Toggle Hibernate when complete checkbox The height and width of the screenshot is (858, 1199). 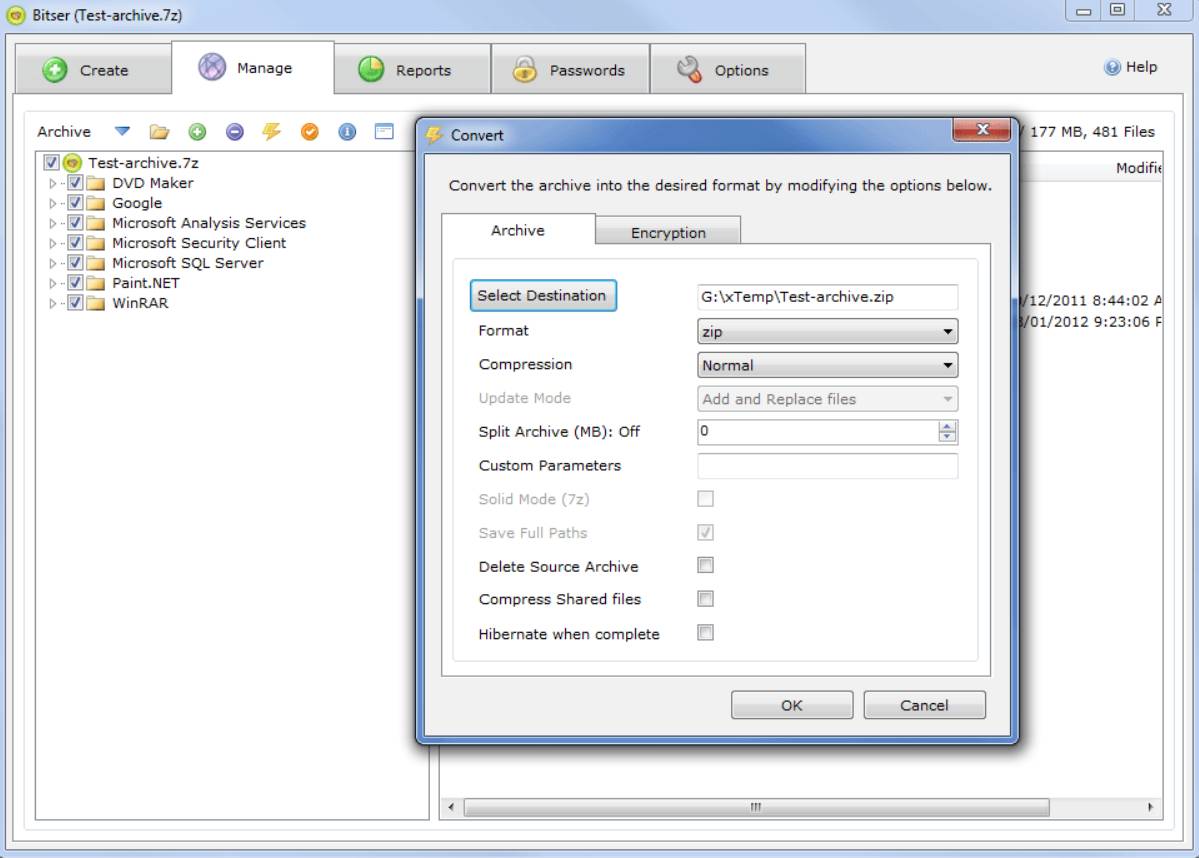[705, 633]
